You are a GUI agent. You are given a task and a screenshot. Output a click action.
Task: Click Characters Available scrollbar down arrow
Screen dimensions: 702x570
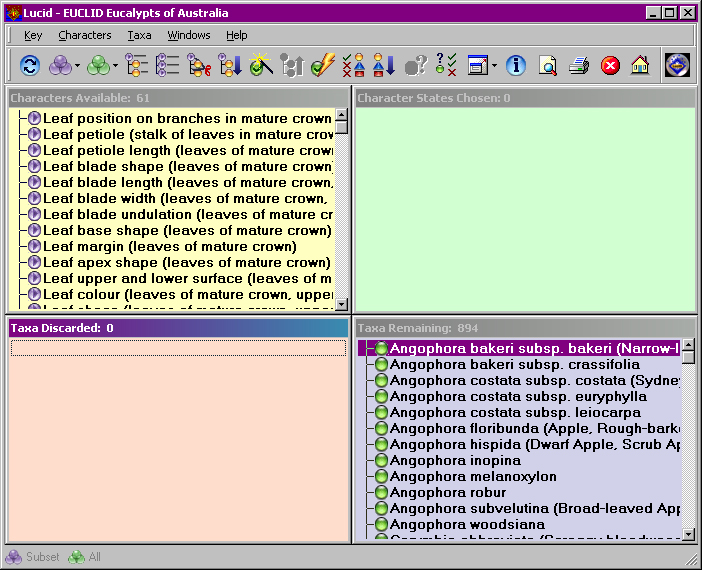(x=342, y=304)
